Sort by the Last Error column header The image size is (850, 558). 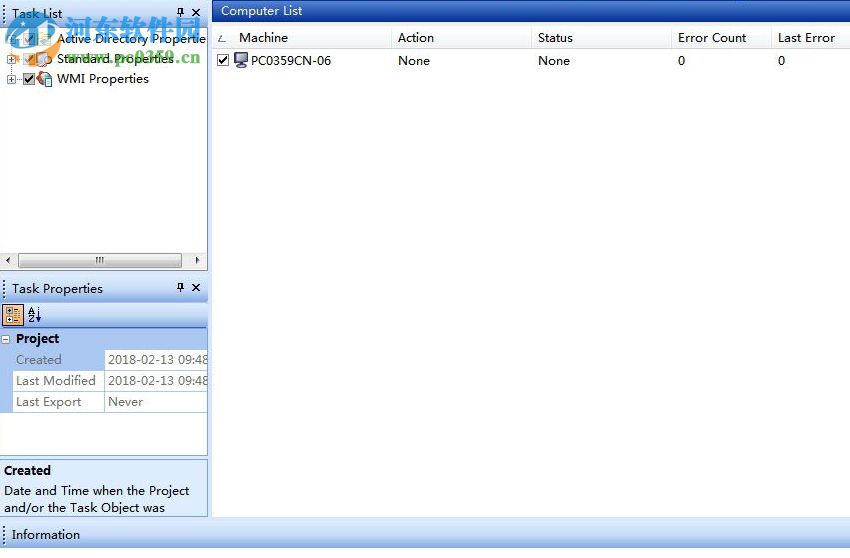(x=810, y=37)
